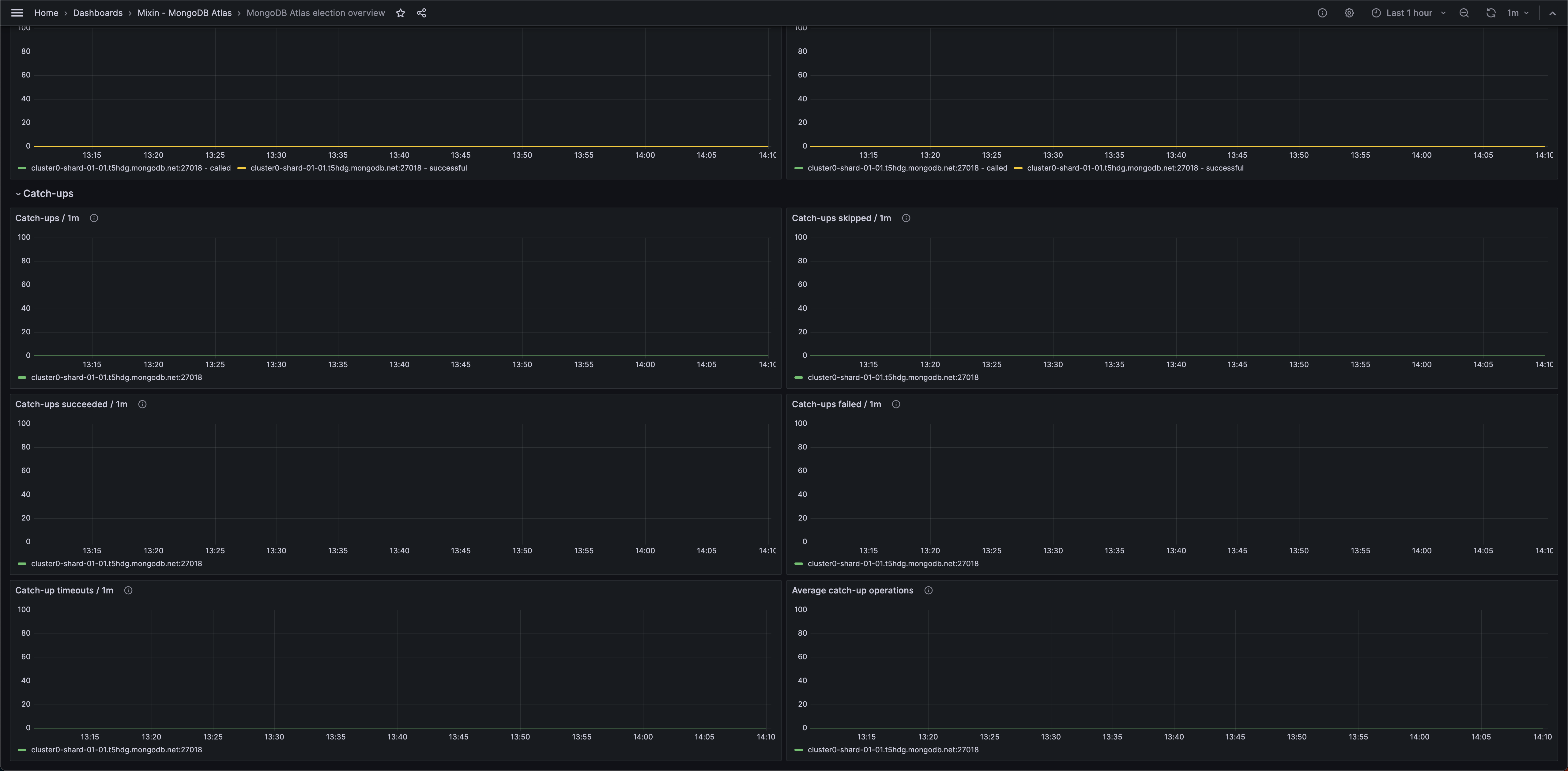
Task: Open the main hamburger menu
Action: tap(17, 13)
